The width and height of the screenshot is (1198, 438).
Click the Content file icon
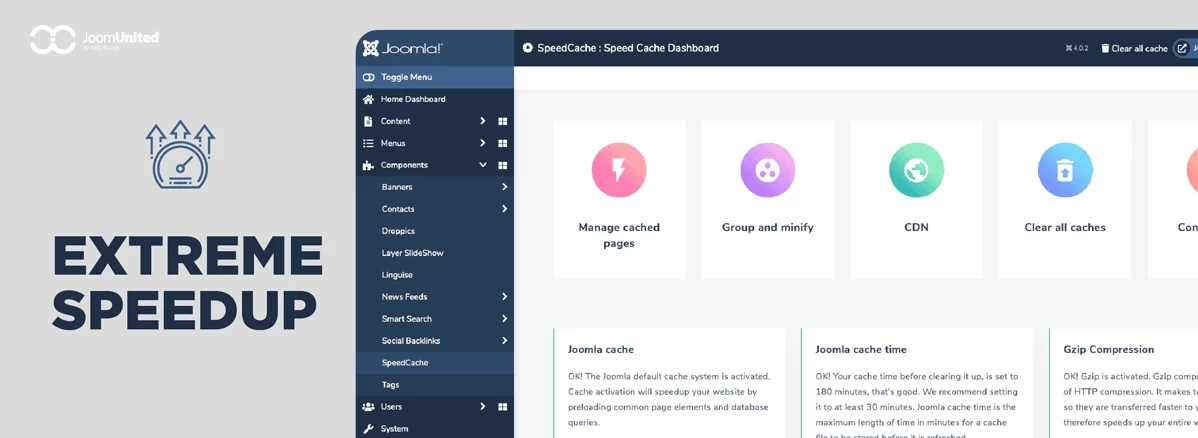[367, 121]
